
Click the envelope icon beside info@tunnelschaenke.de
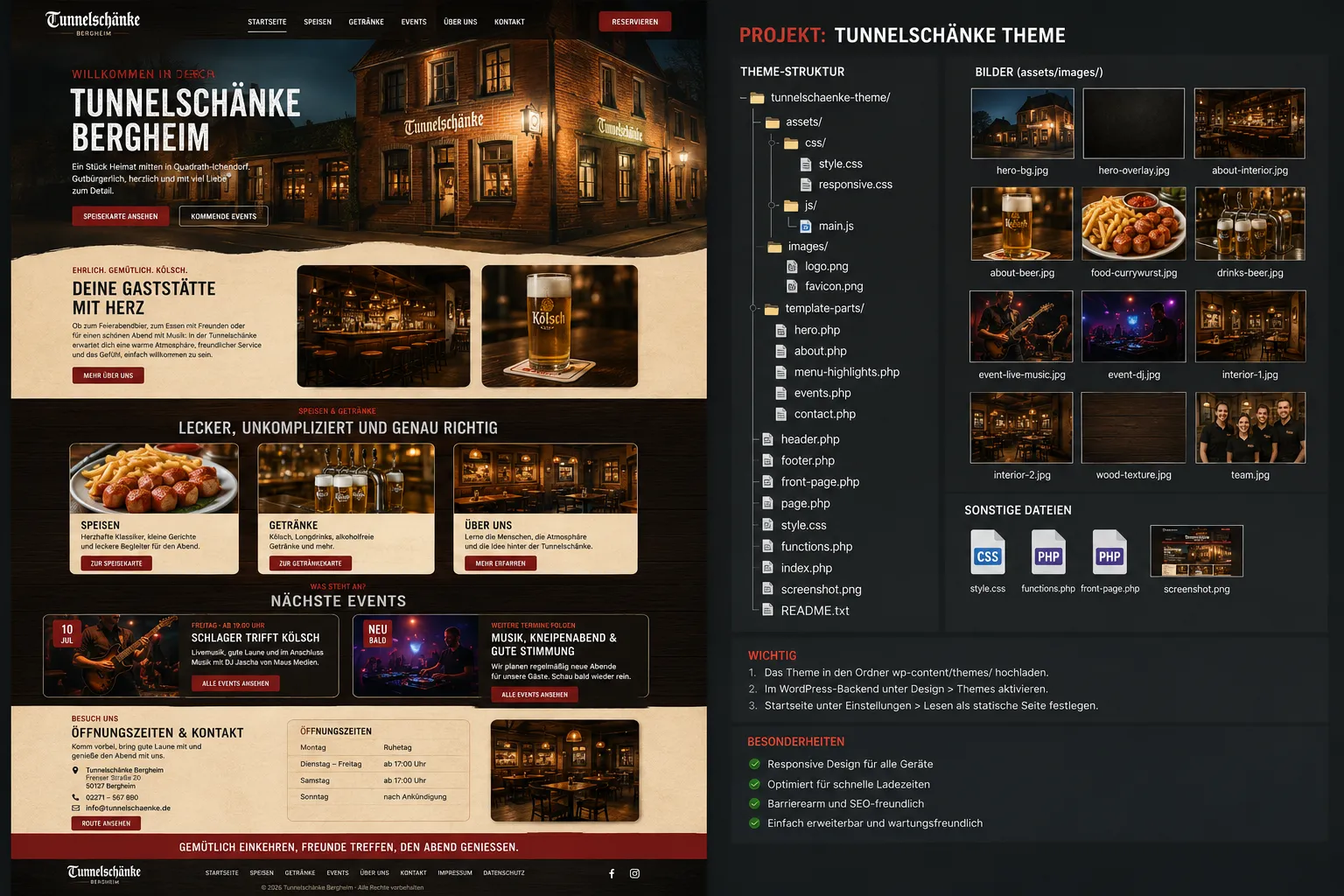[x=75, y=808]
